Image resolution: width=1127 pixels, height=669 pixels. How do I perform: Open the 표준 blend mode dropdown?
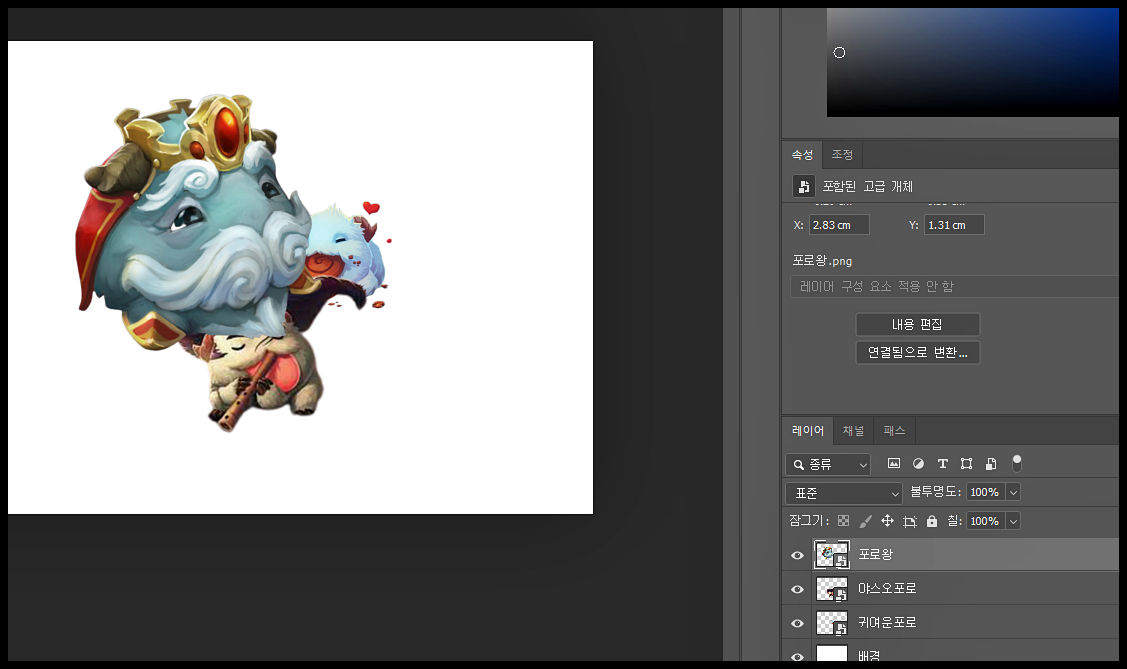point(844,493)
